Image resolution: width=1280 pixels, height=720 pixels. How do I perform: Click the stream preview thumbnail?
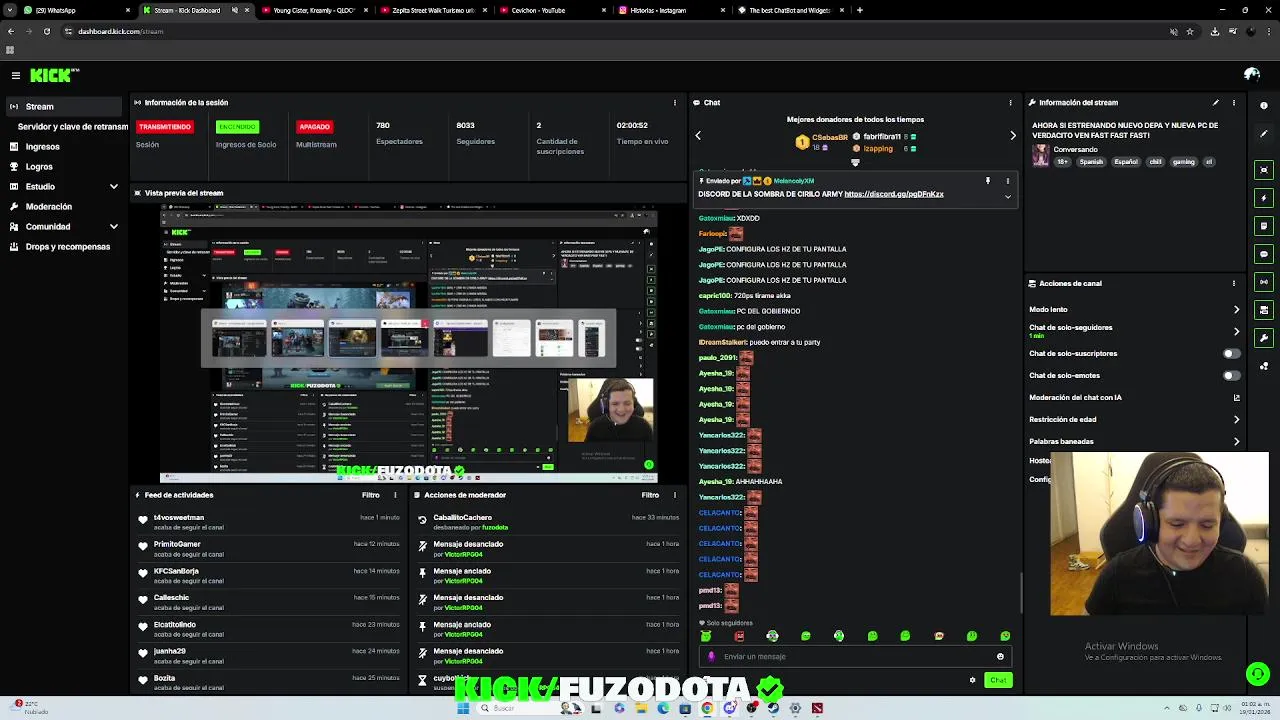[x=409, y=343]
